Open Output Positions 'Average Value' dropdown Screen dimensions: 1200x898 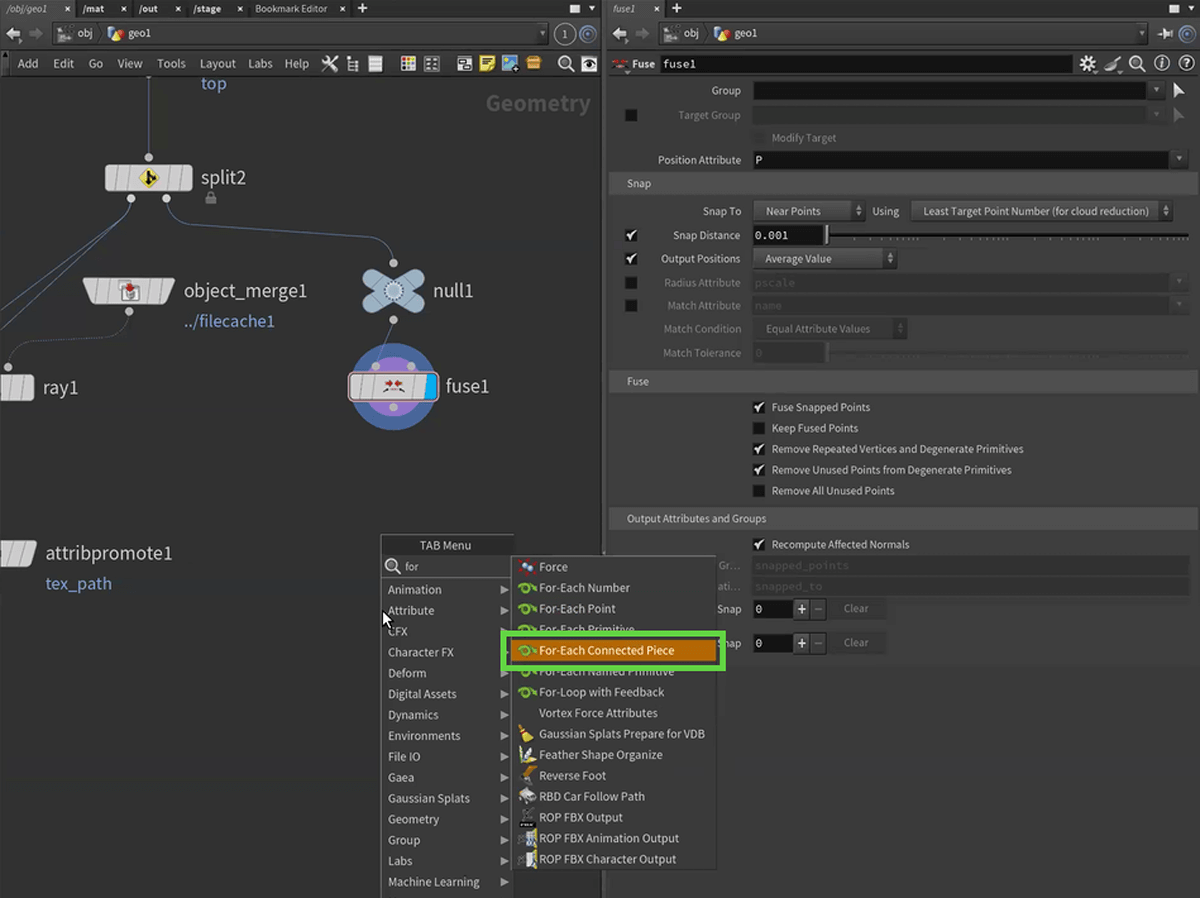824,259
